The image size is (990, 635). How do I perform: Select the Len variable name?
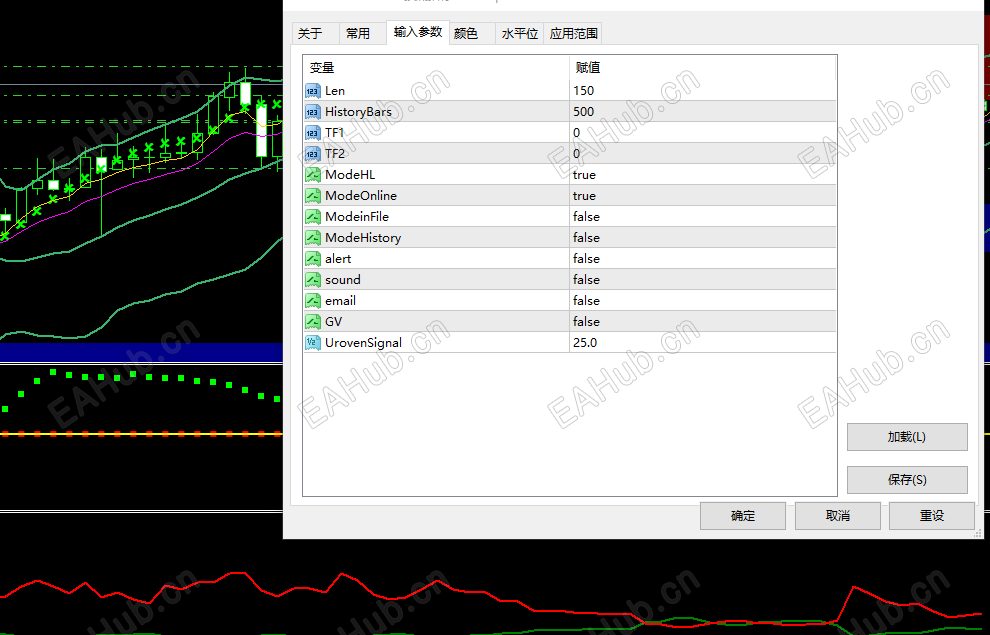click(335, 91)
